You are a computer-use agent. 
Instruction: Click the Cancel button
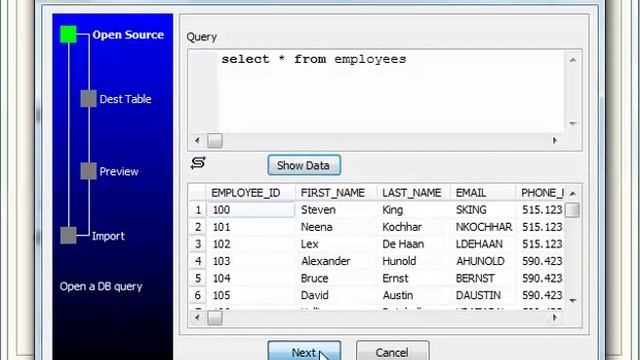[x=392, y=351]
